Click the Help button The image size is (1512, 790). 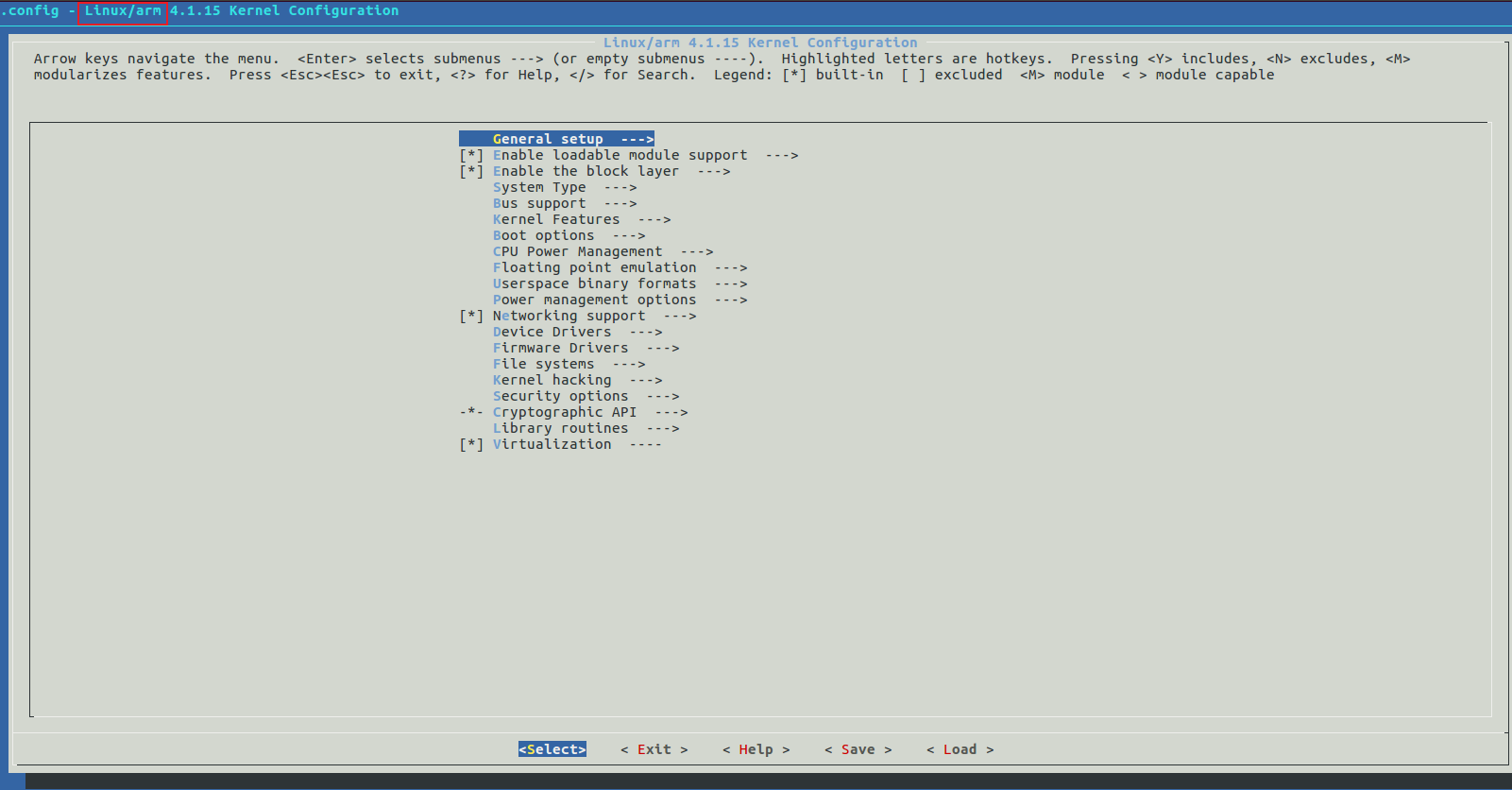(756, 749)
